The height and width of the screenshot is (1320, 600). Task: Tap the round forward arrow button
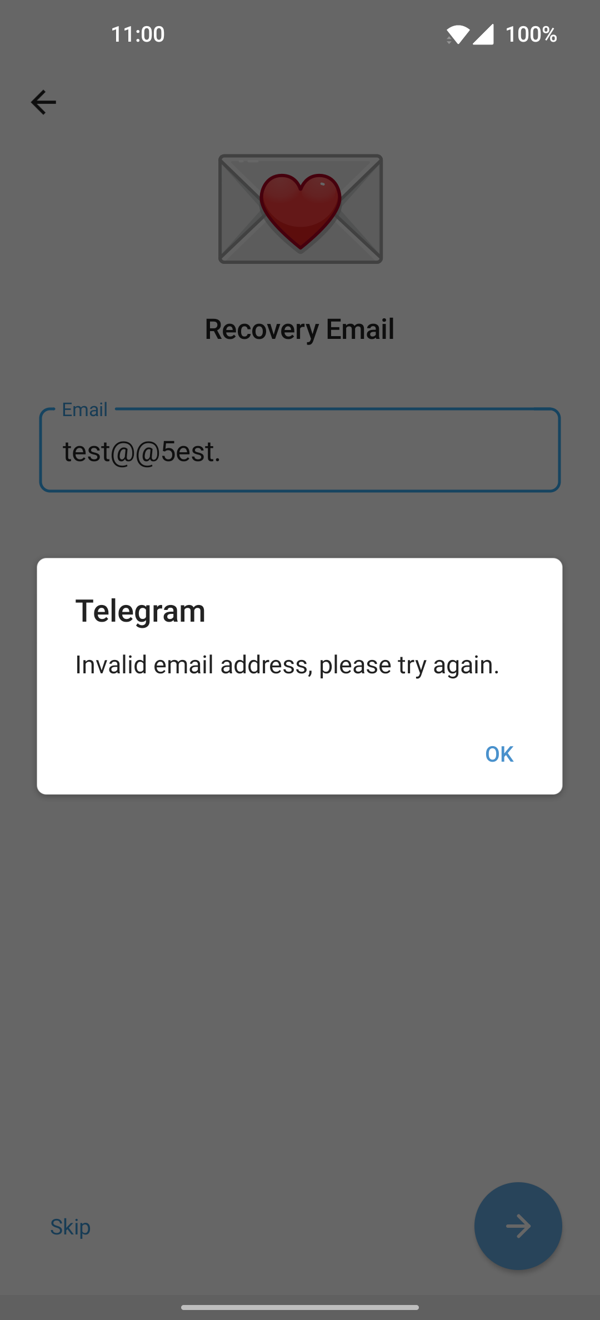[x=518, y=1226]
